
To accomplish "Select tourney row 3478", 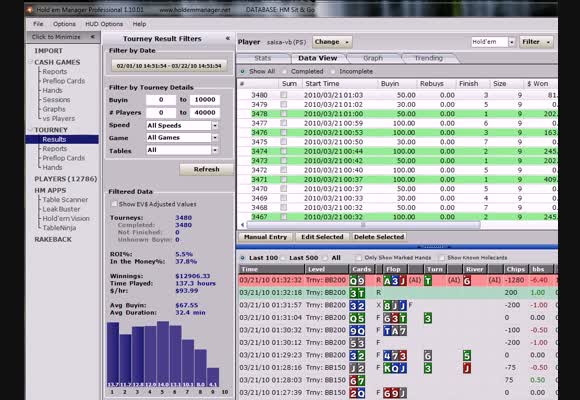I will (x=398, y=114).
